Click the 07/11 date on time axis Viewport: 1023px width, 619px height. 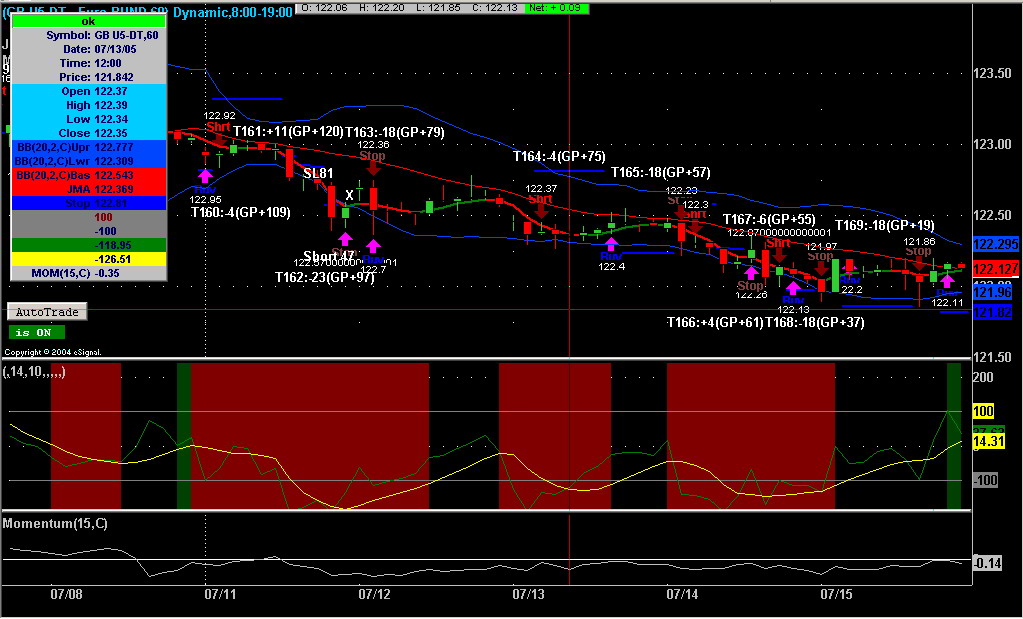point(219,594)
